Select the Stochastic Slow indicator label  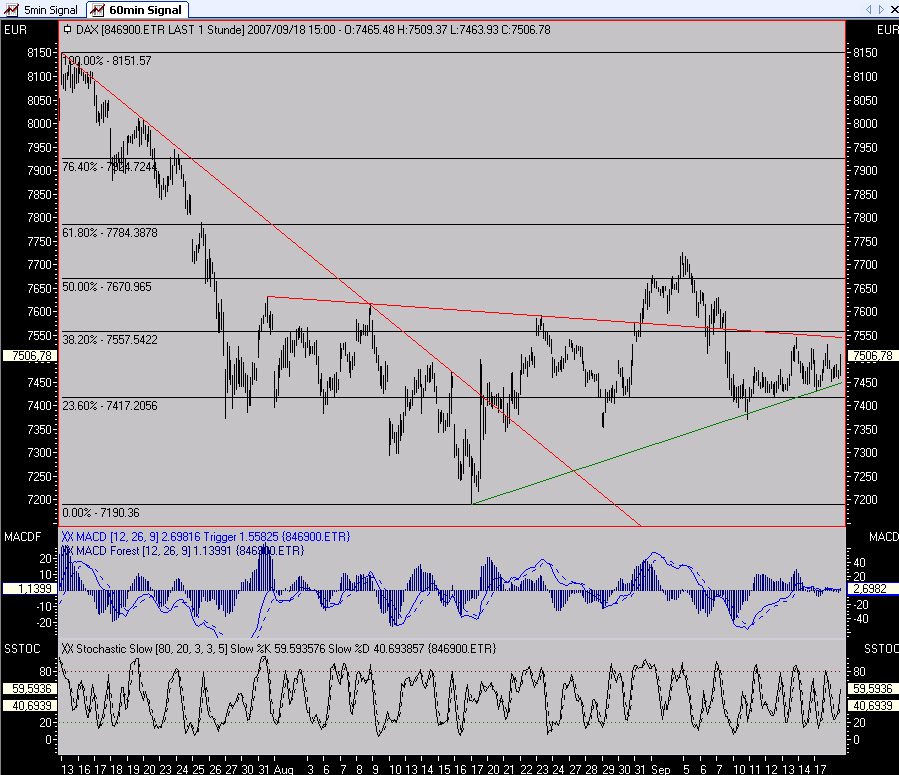[x=279, y=648]
